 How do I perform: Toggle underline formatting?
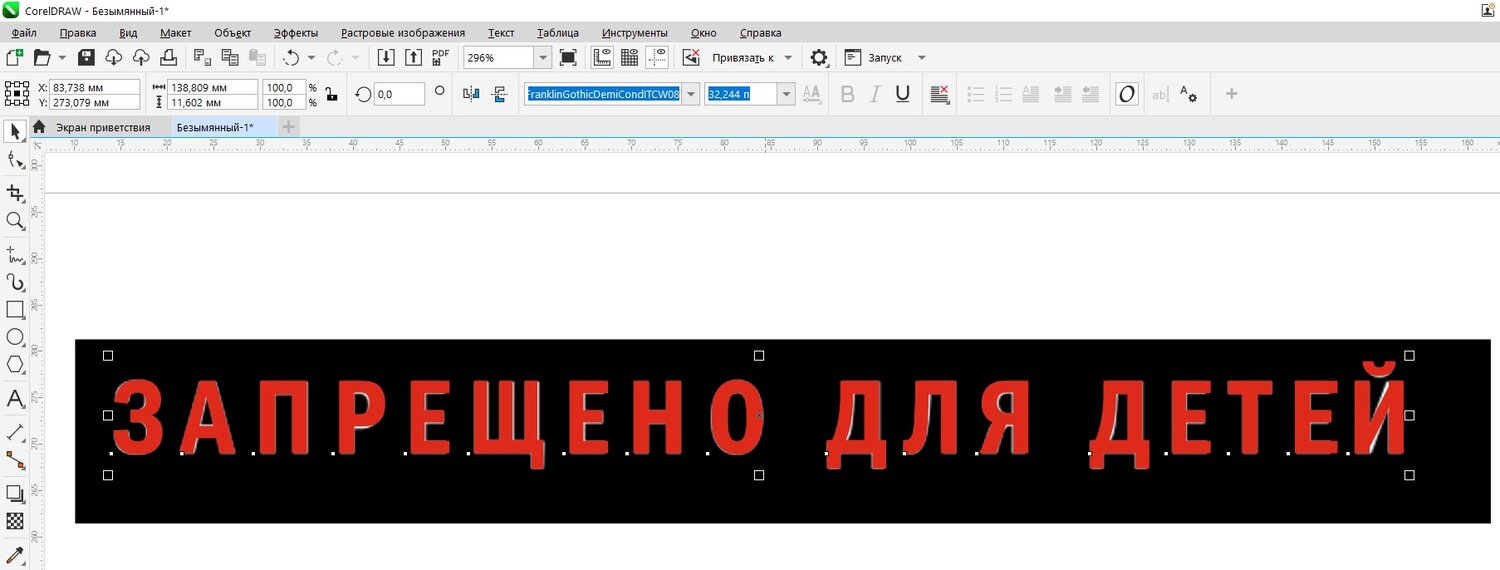(902, 94)
